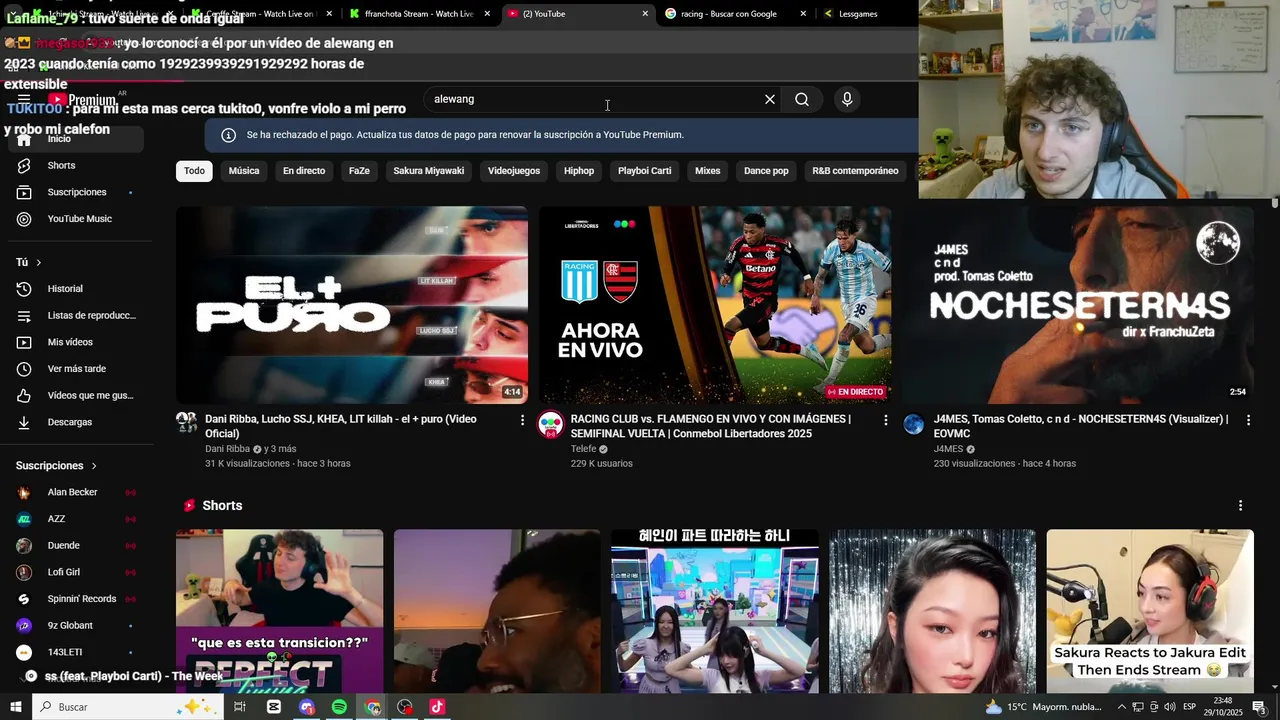Image resolution: width=1280 pixels, height=720 pixels.
Task: Open NOCHESETERN4S video thumbnail
Action: pyautogui.click(x=1078, y=305)
